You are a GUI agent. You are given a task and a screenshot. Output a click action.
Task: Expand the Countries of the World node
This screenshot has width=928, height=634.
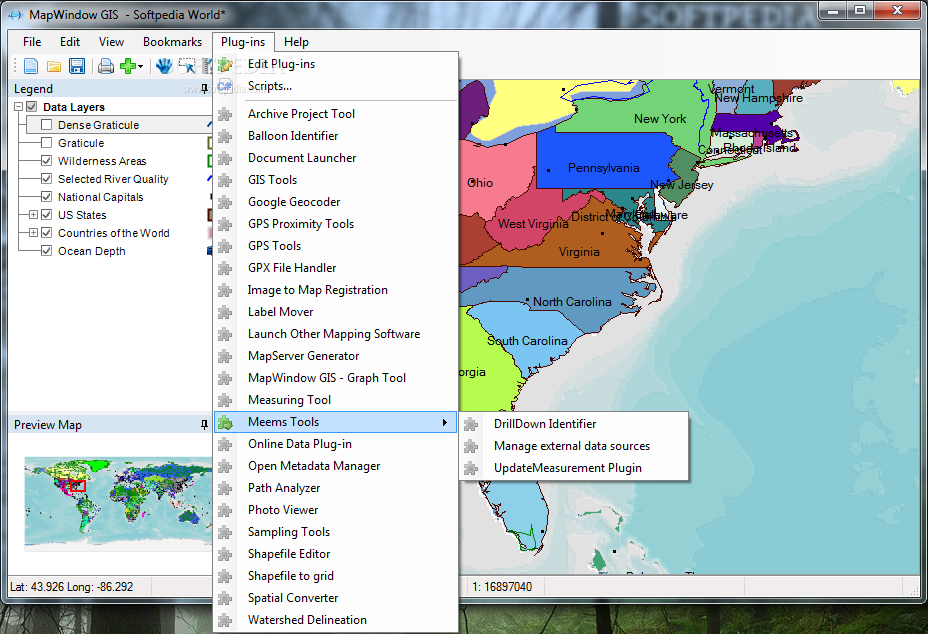(33, 233)
